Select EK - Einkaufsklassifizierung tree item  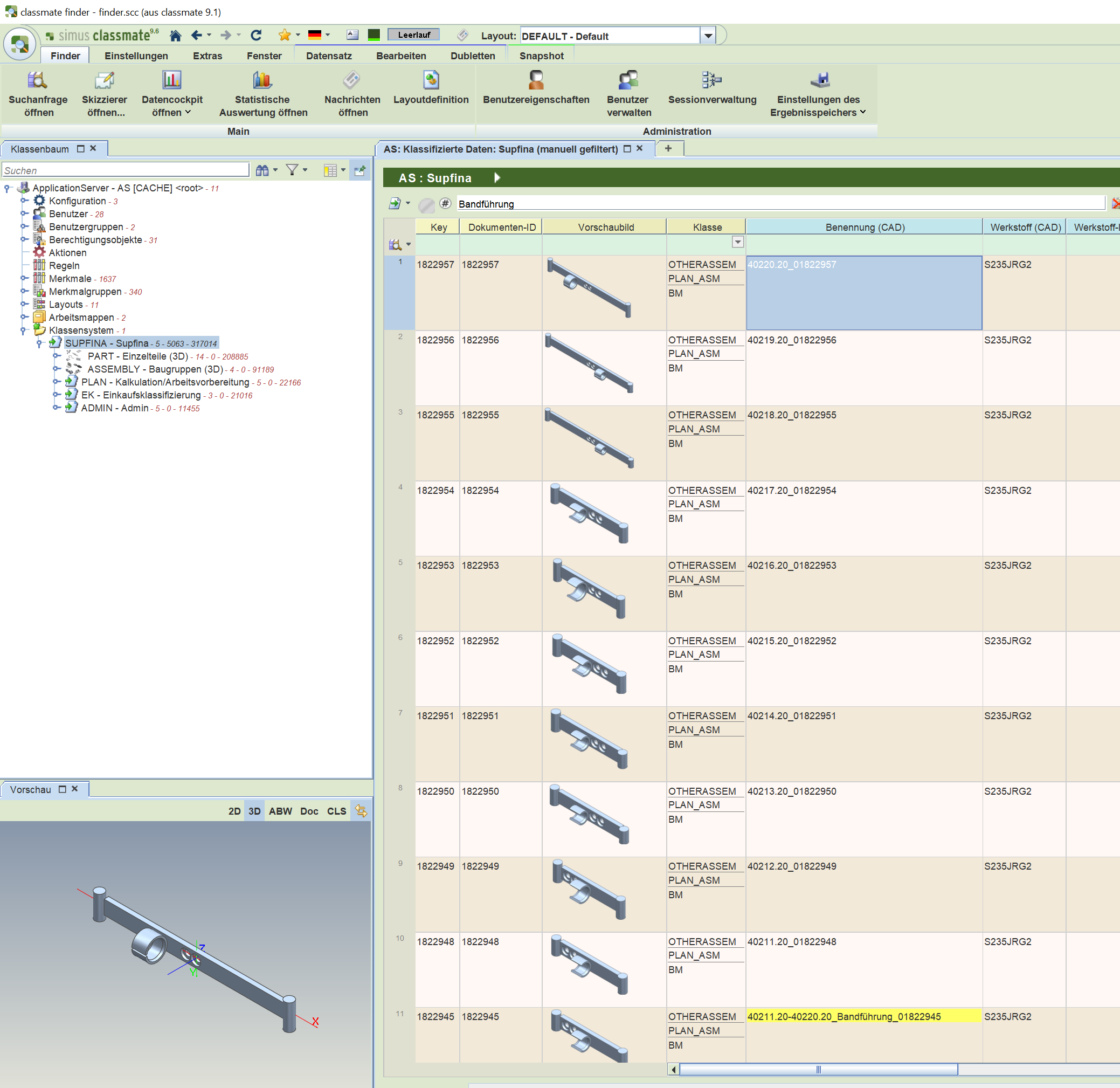141,395
